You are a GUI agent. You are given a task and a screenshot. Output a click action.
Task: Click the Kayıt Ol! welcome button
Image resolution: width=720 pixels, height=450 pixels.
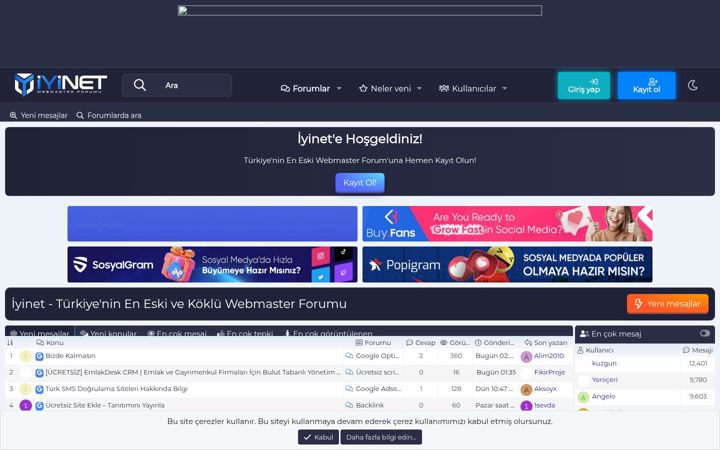[x=360, y=182]
